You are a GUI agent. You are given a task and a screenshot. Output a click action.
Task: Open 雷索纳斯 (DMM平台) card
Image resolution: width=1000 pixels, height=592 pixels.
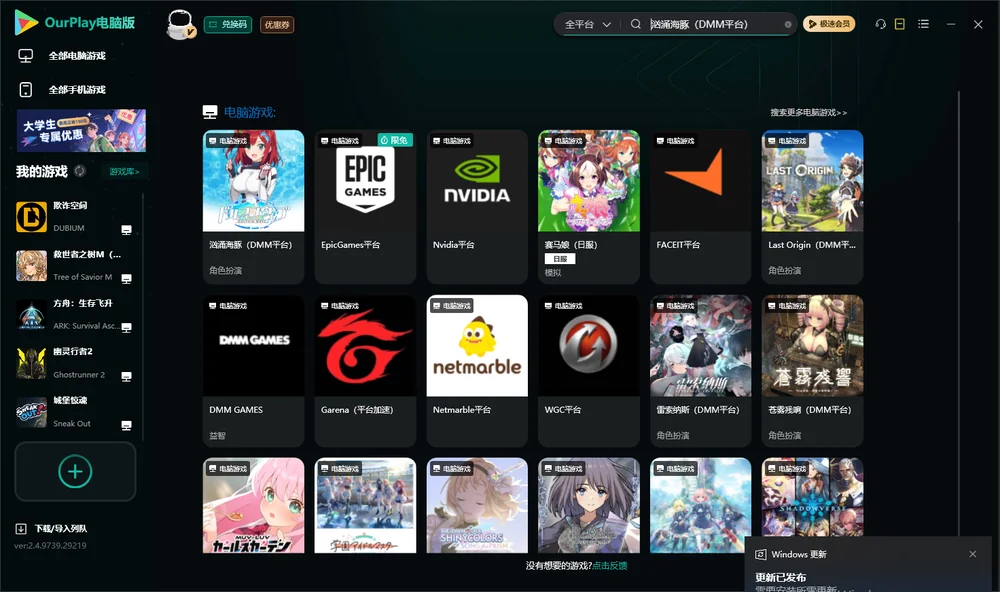pyautogui.click(x=700, y=371)
